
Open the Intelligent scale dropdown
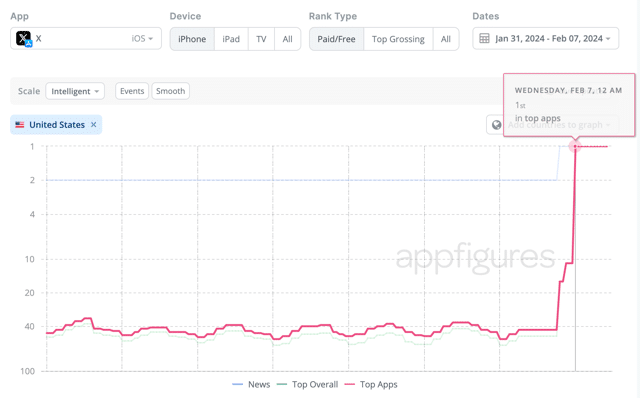(75, 91)
